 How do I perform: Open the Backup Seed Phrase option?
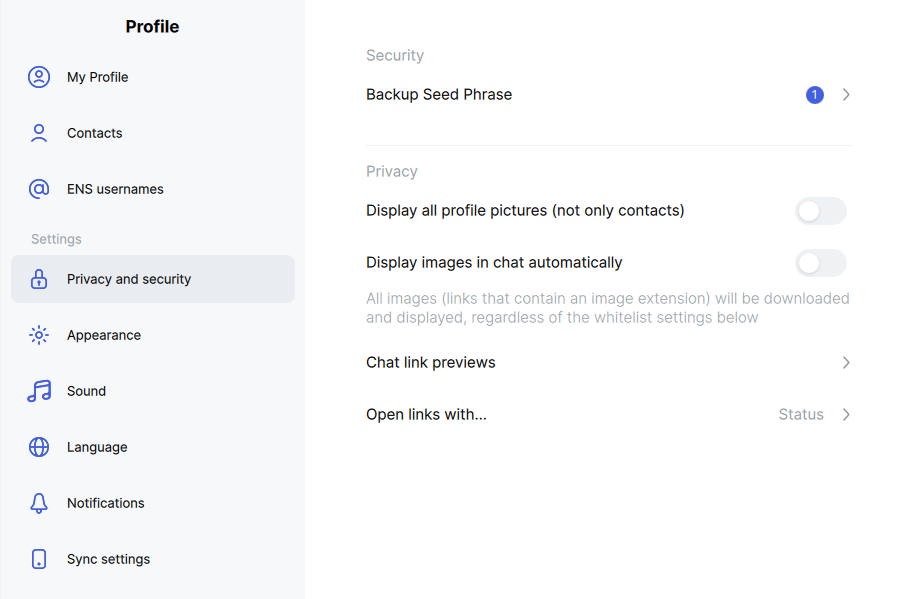pos(609,95)
